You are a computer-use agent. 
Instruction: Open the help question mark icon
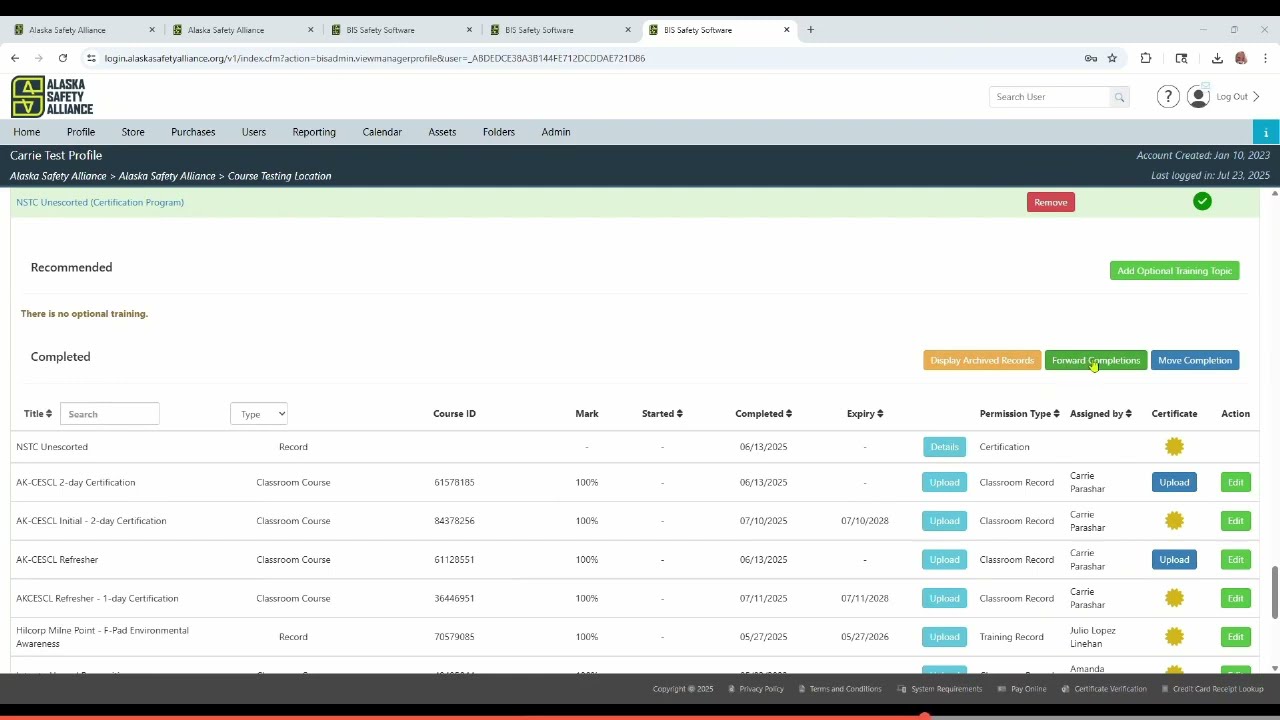1168,97
